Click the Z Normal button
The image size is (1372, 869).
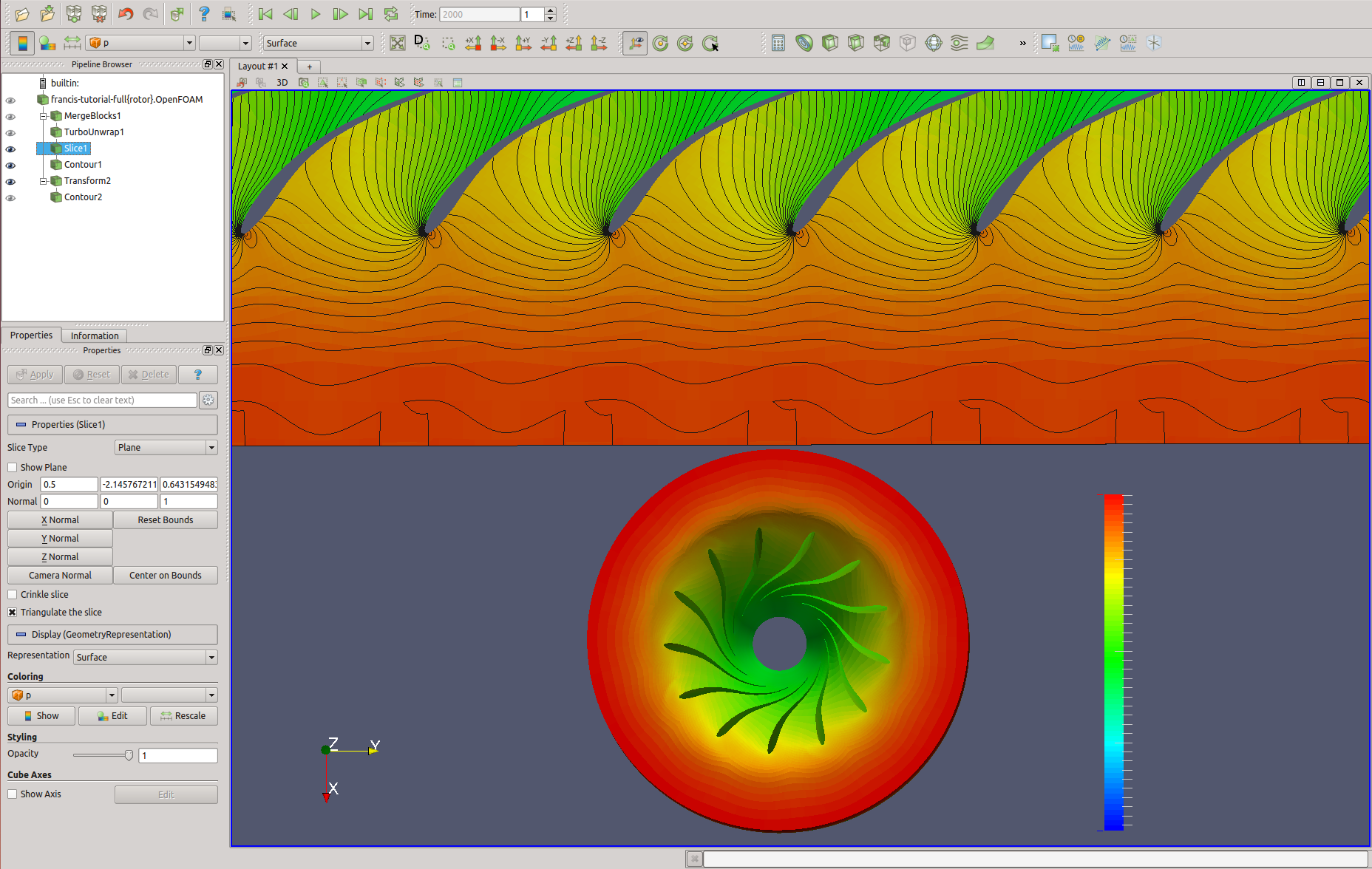(60, 557)
